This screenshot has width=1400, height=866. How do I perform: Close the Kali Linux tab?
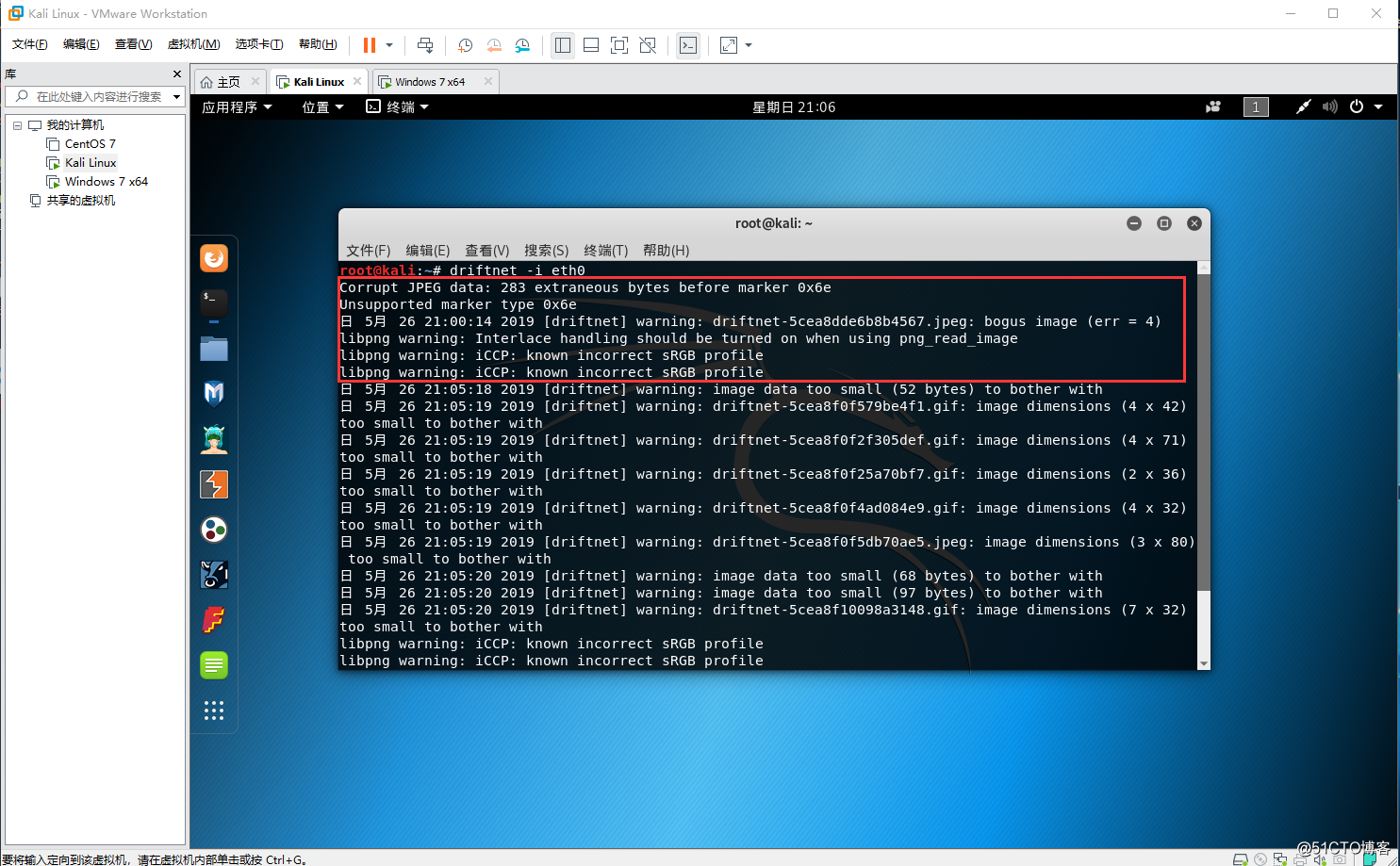pos(357,81)
